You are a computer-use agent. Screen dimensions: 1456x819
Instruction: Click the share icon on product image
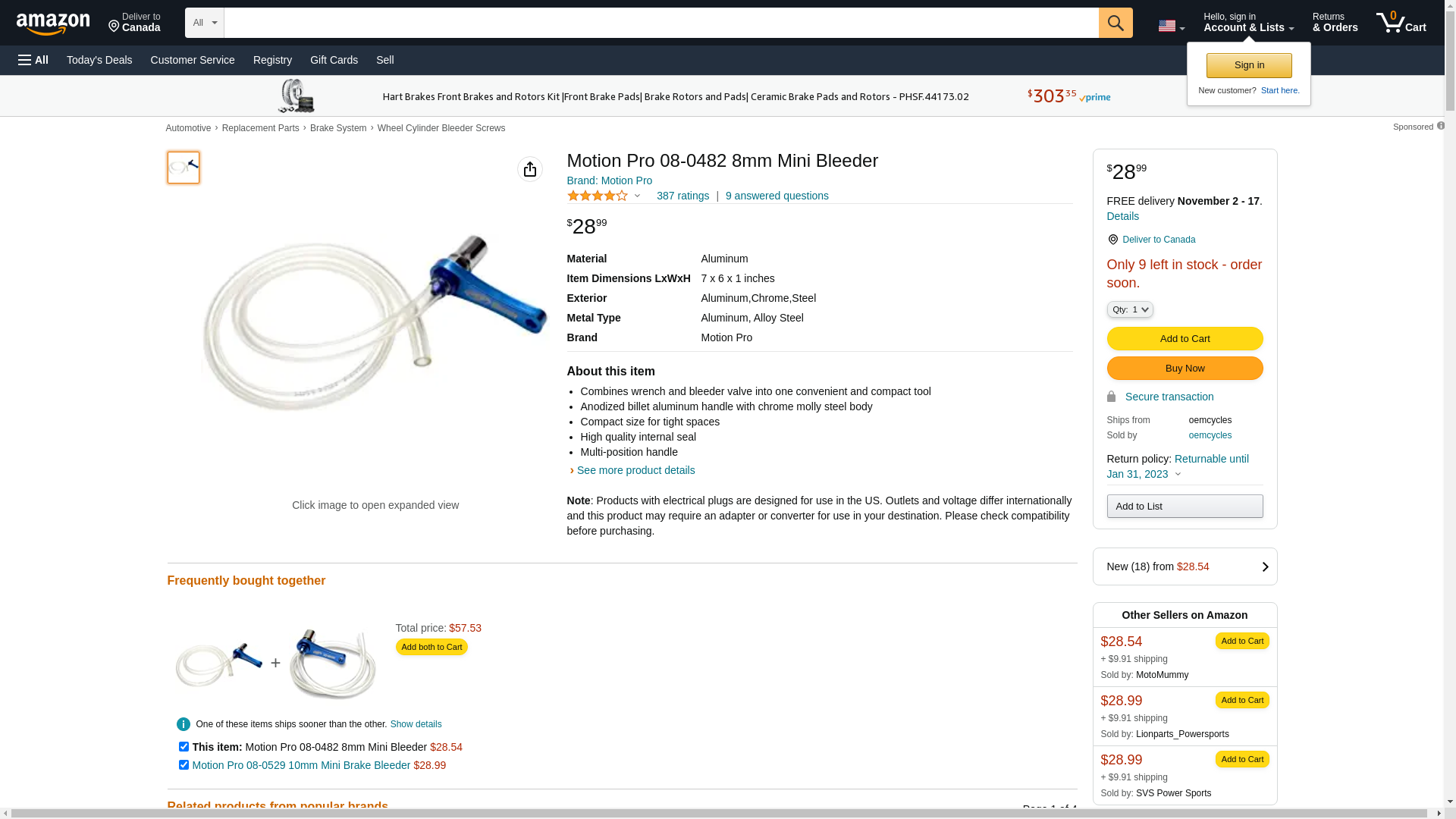pyautogui.click(x=530, y=169)
